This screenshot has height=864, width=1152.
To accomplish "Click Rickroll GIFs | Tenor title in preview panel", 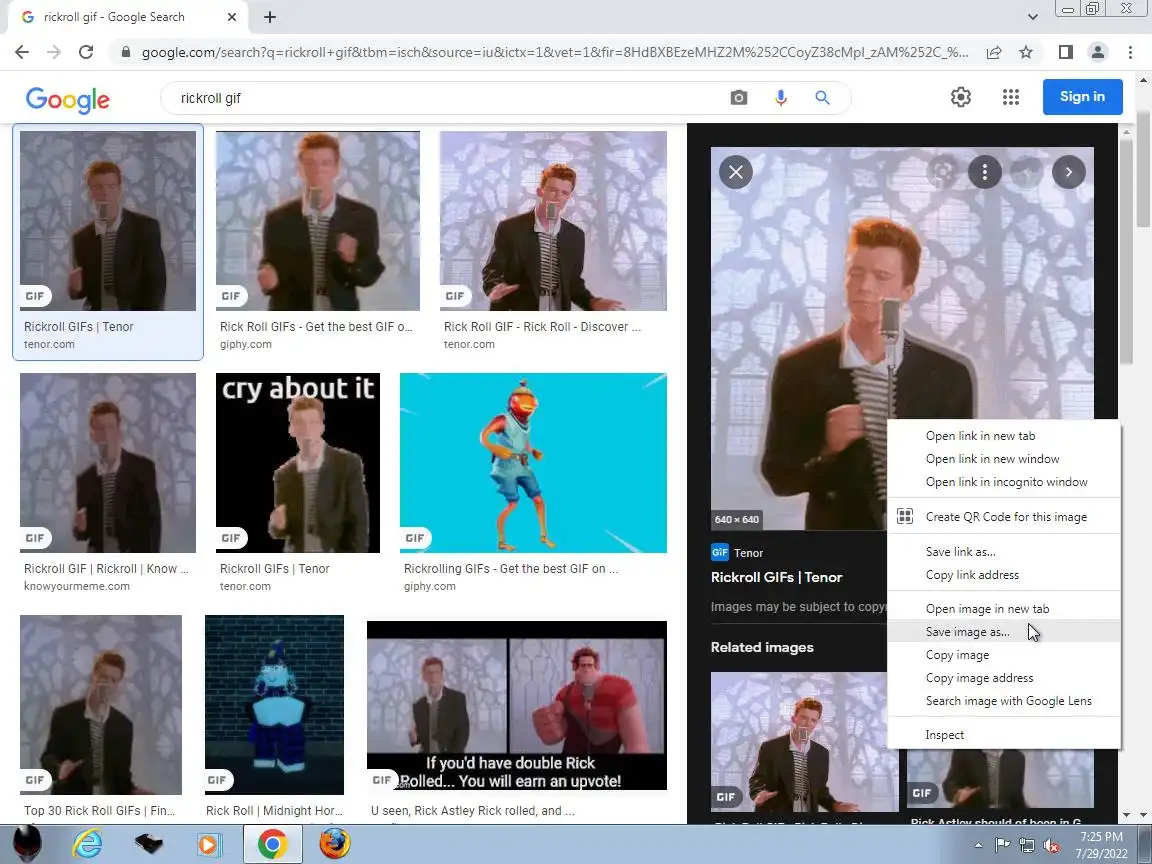I will pyautogui.click(x=777, y=577).
